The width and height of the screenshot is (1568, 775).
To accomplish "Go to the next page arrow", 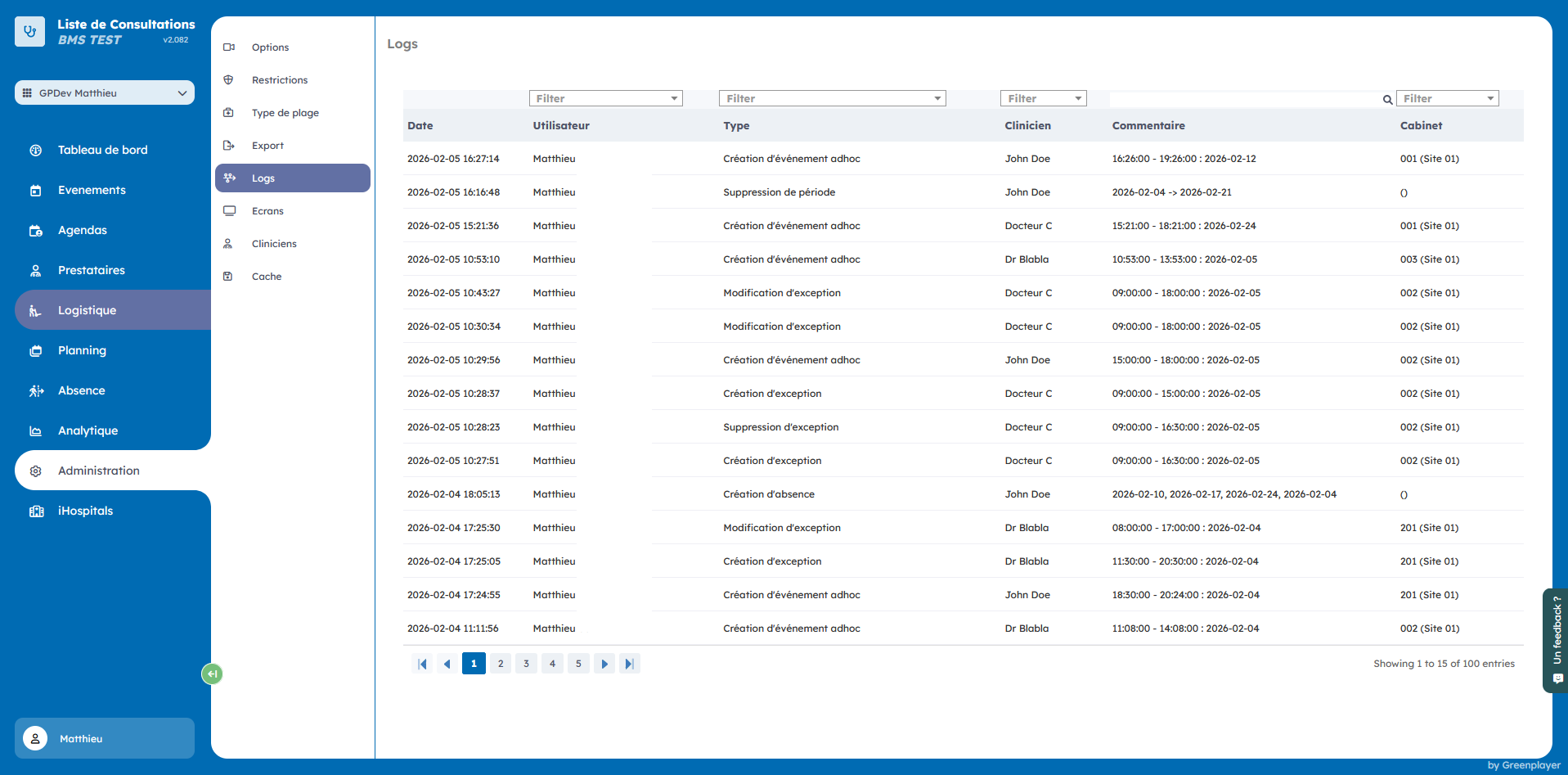I will [604, 664].
